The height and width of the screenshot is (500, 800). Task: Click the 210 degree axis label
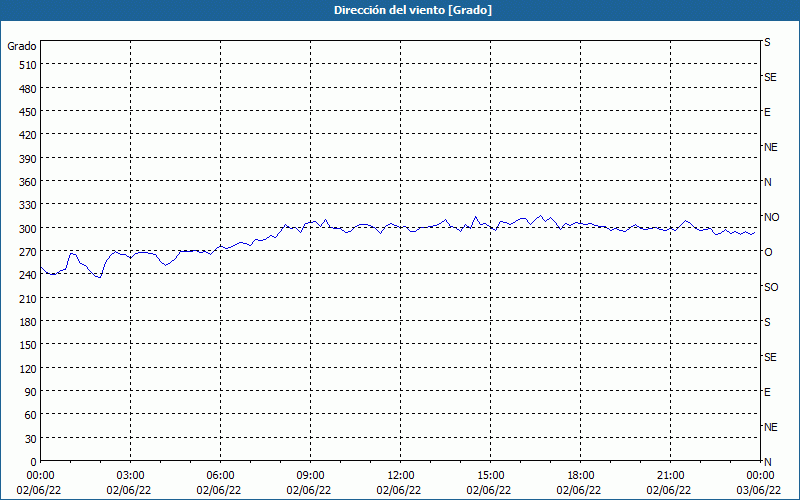(28, 298)
